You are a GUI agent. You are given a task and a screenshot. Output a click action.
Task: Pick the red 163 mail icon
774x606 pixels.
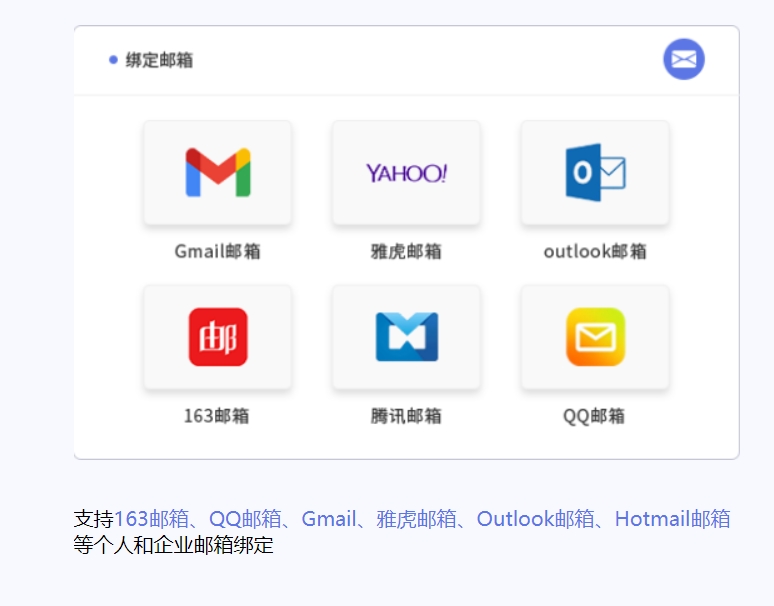(x=217, y=337)
